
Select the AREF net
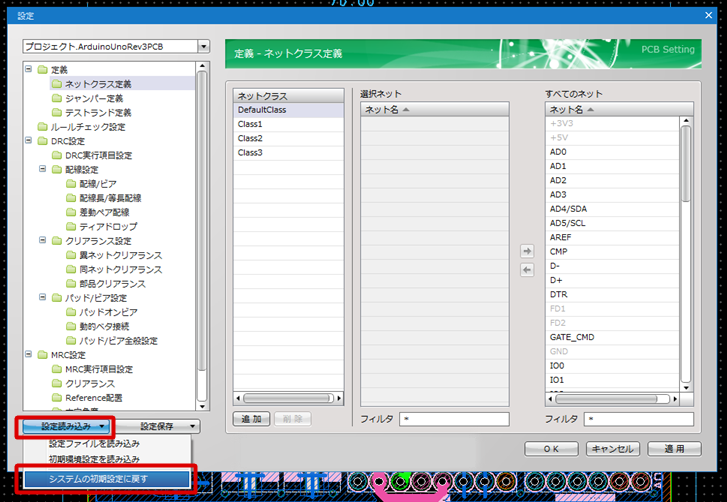pos(612,237)
